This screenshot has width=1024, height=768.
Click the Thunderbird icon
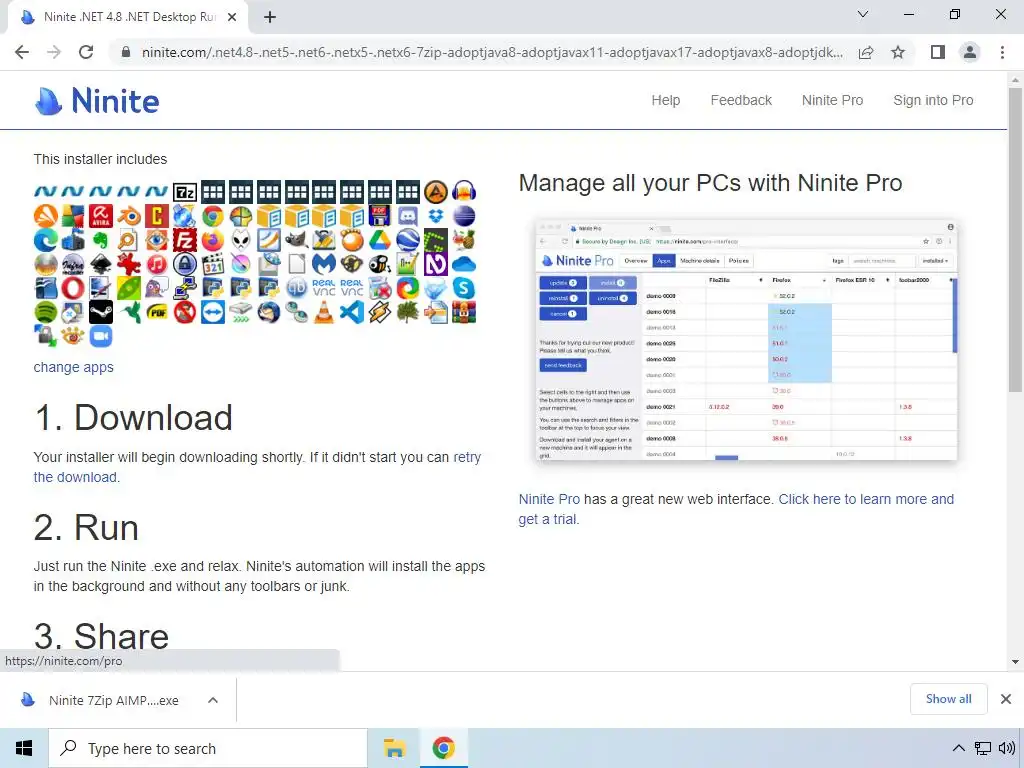click(268, 312)
